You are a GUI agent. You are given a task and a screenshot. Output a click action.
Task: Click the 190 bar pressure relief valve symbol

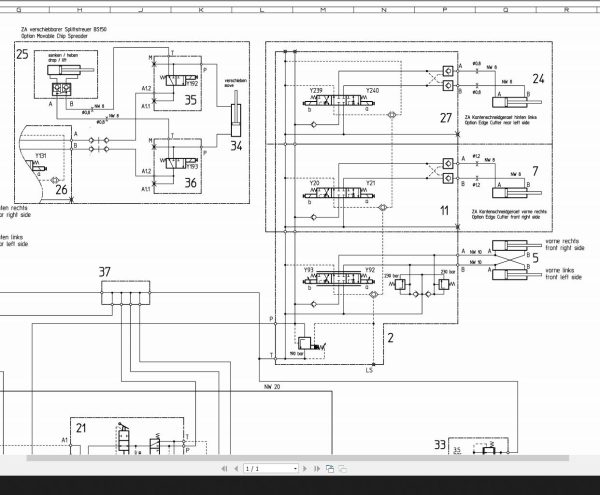(x=311, y=342)
